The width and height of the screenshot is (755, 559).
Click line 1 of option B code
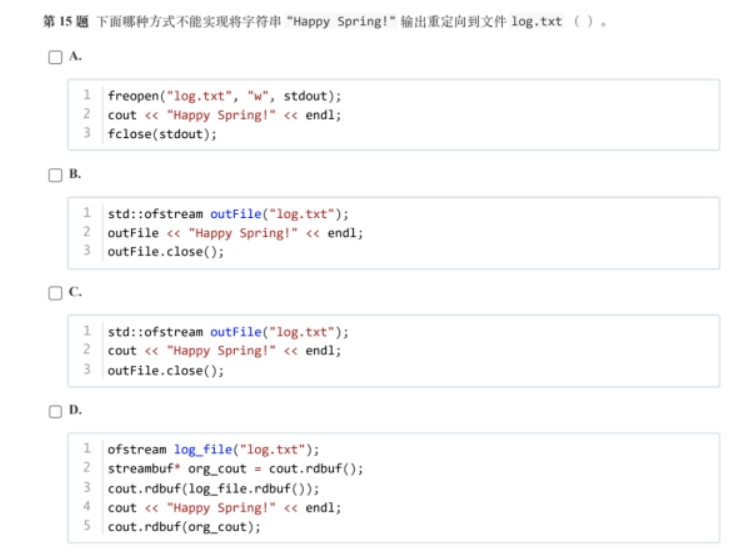click(228, 214)
